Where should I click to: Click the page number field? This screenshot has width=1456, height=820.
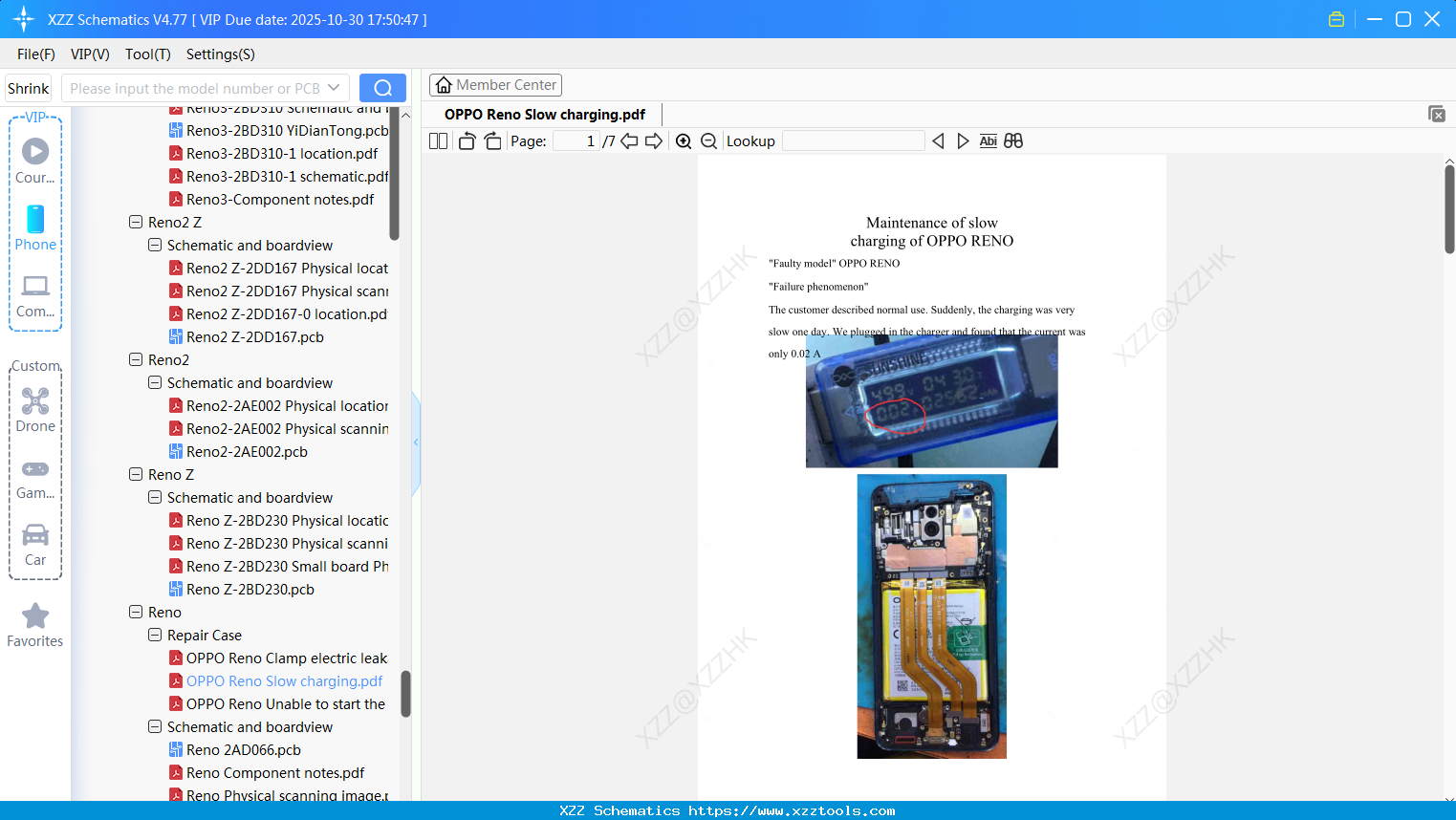click(576, 141)
